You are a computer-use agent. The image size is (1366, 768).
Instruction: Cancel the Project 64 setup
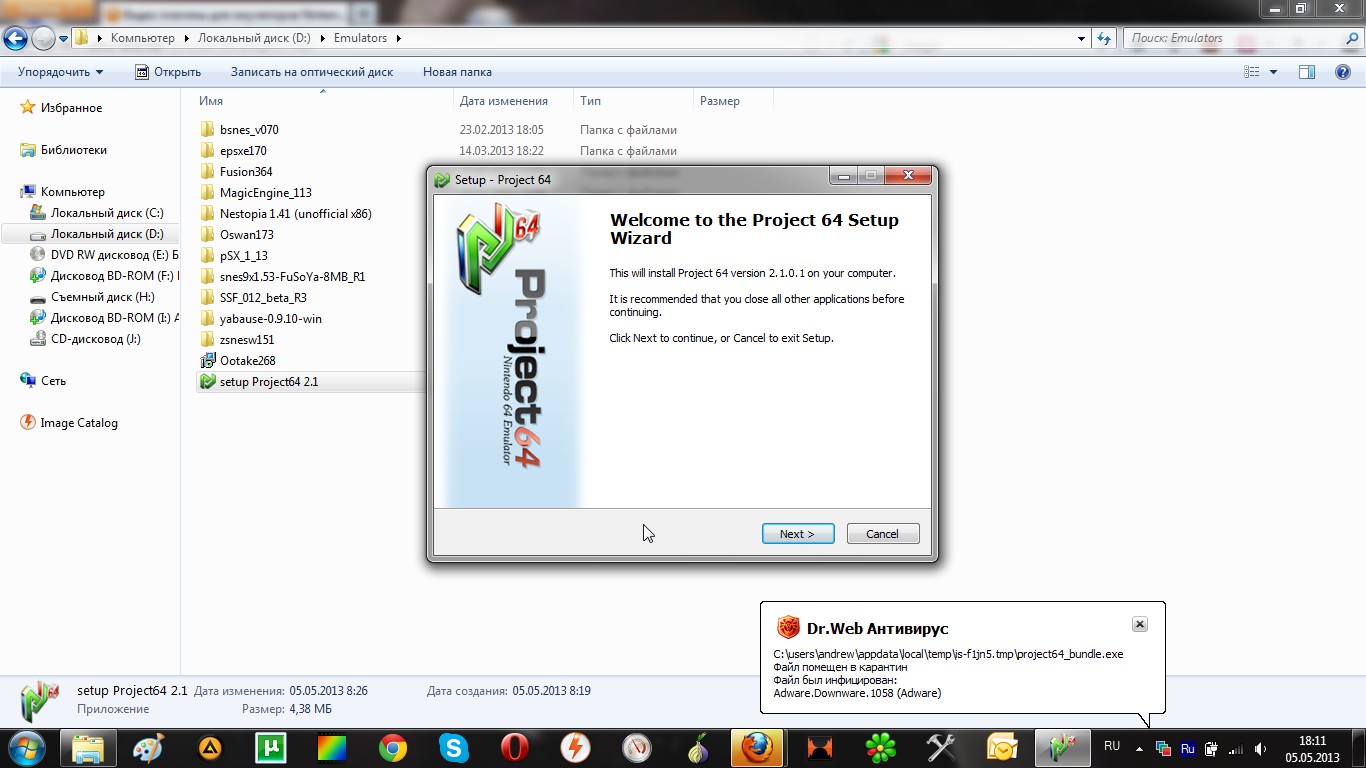click(x=882, y=534)
